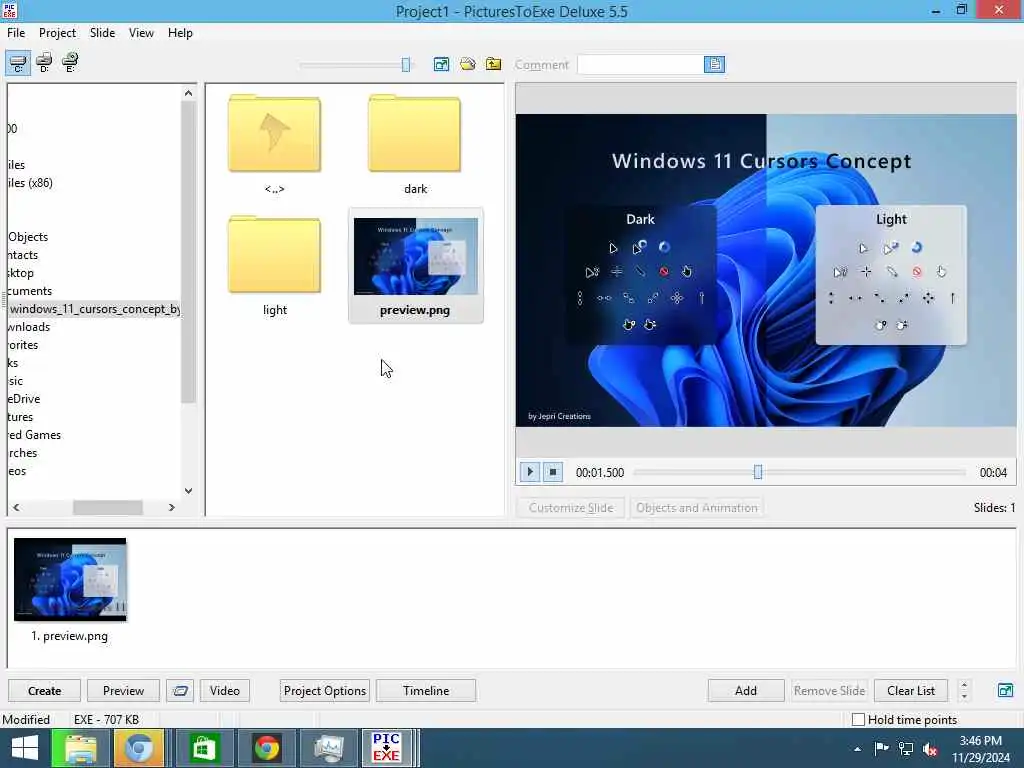Click folder tree horizontal scrollbar right arrow
This screenshot has width=1024, height=768.
tap(172, 507)
